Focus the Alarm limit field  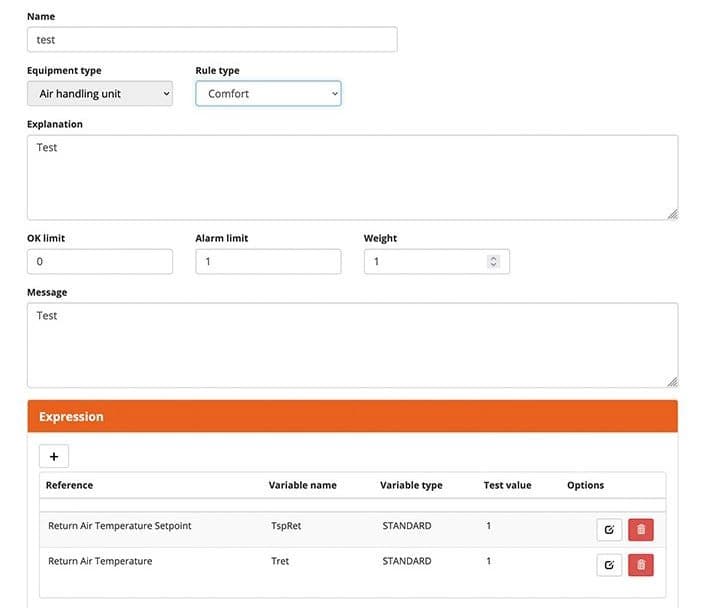pos(268,262)
